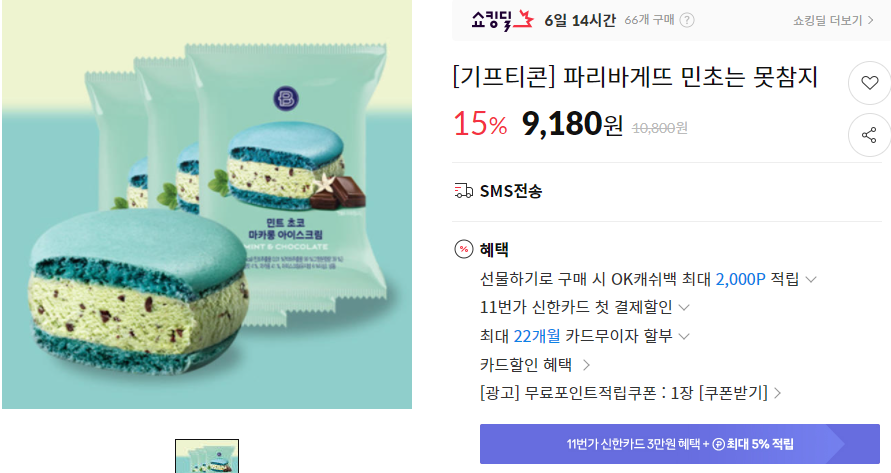Click the question mark help icon
The width and height of the screenshot is (891, 473).
point(686,20)
